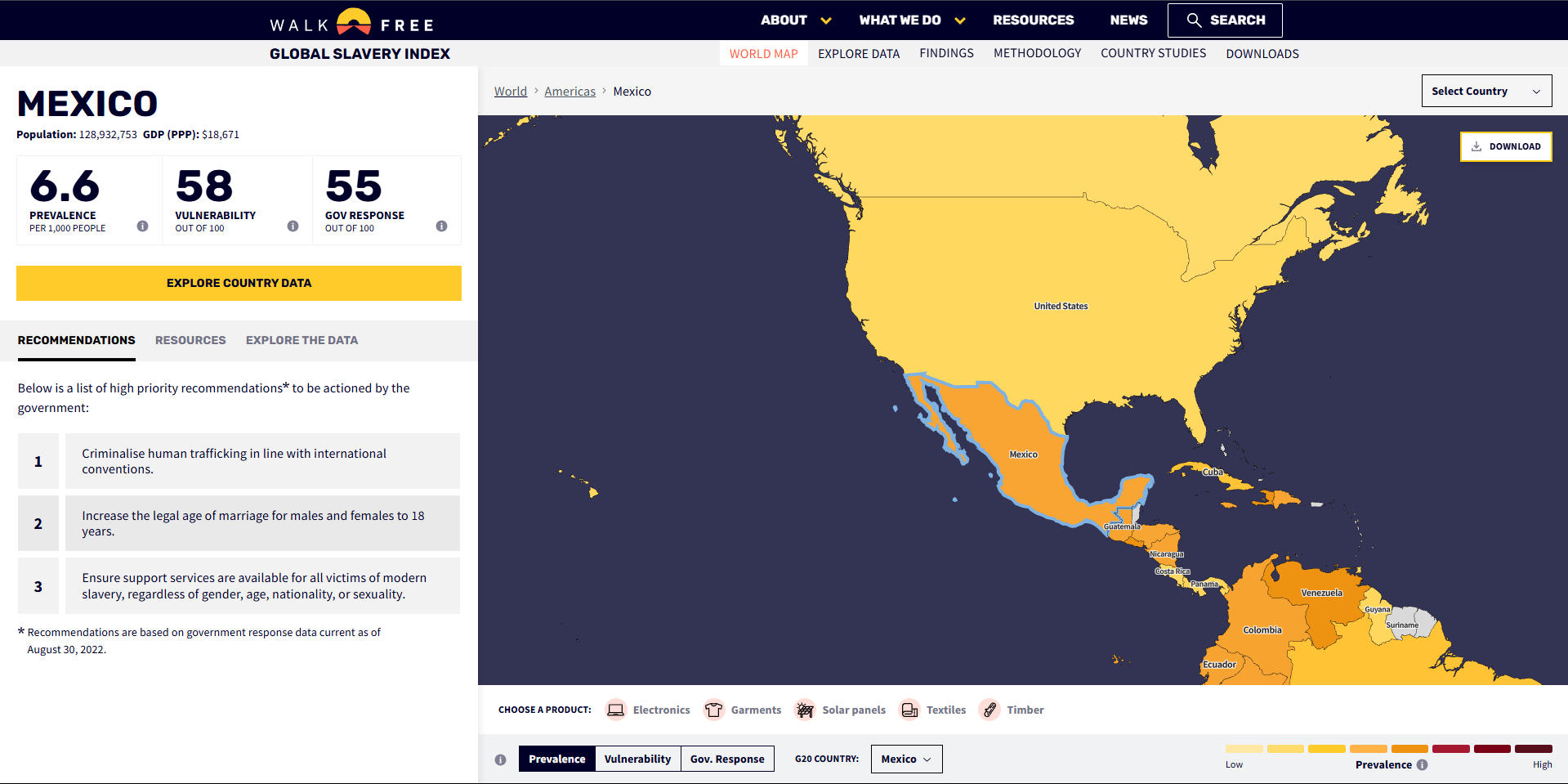Click the Garments product label
Image resolution: width=1568 pixels, height=784 pixels.
coord(756,710)
